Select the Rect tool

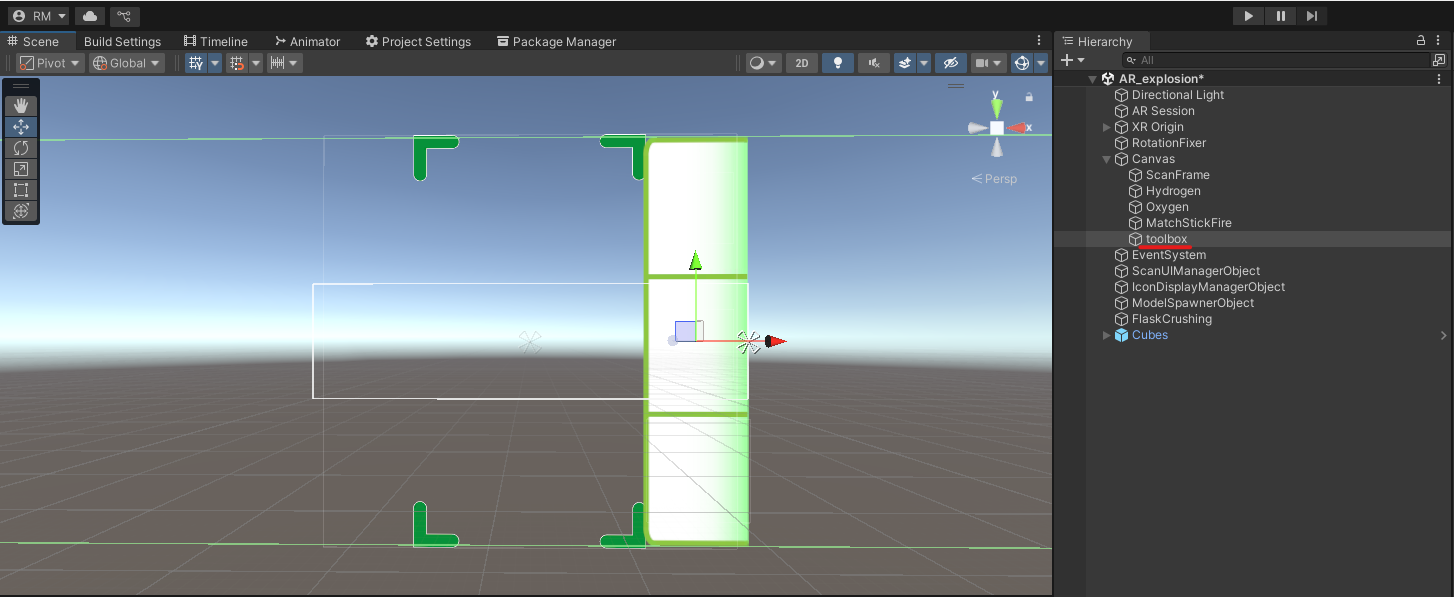(x=21, y=190)
